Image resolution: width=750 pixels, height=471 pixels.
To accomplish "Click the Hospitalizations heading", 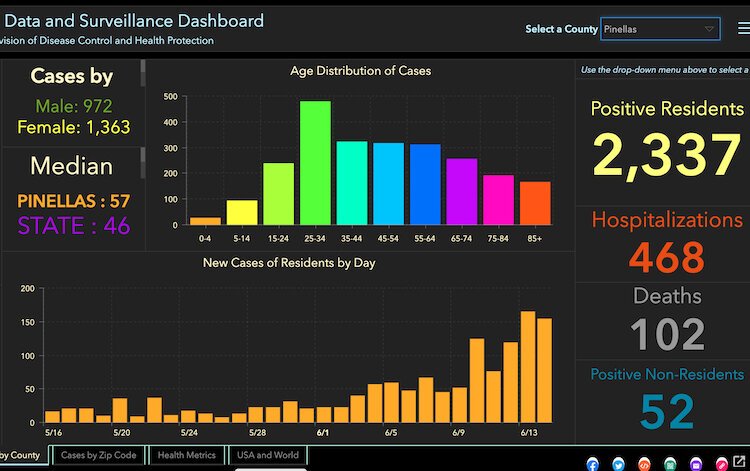I will click(x=667, y=220).
